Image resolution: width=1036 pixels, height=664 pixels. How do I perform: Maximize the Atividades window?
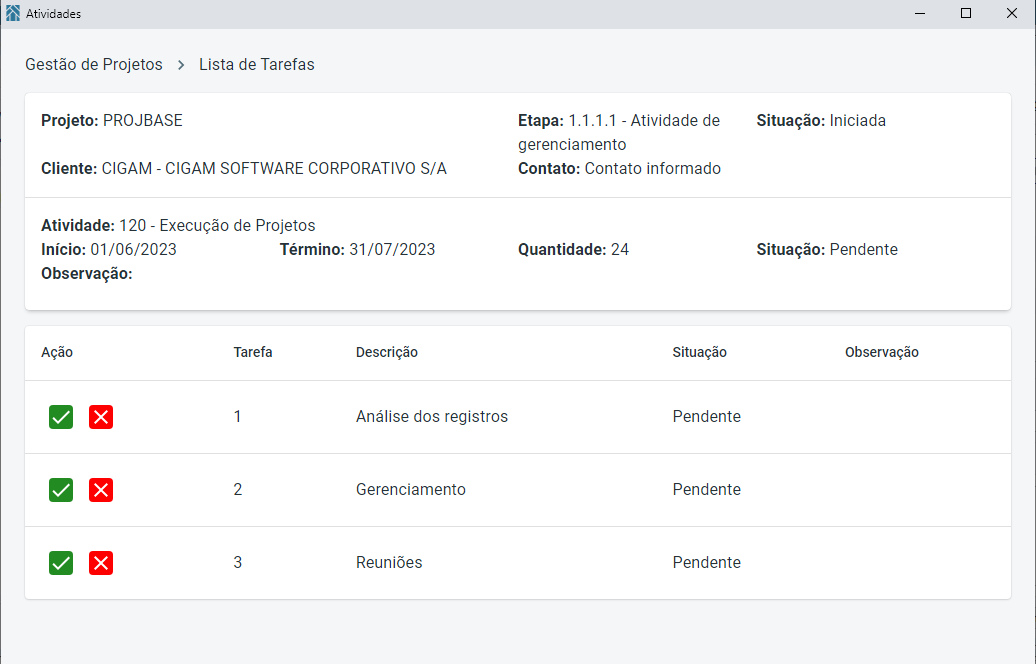[x=966, y=14]
